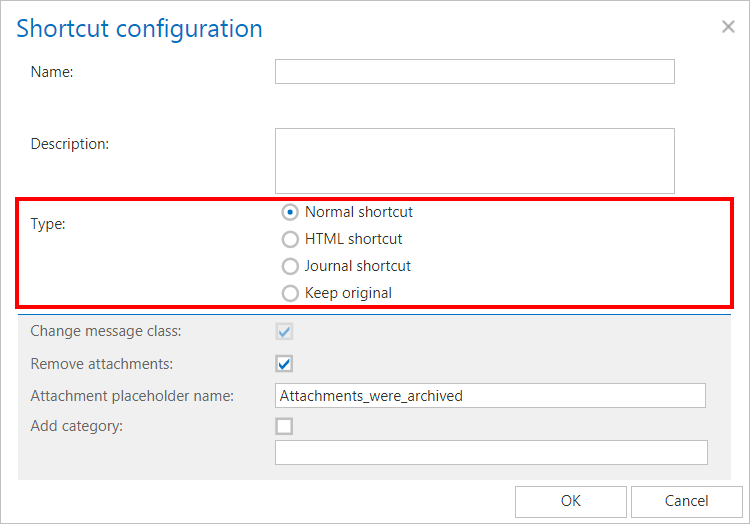The height and width of the screenshot is (524, 750).
Task: Choose the HTML shortcut type
Action: [x=290, y=239]
